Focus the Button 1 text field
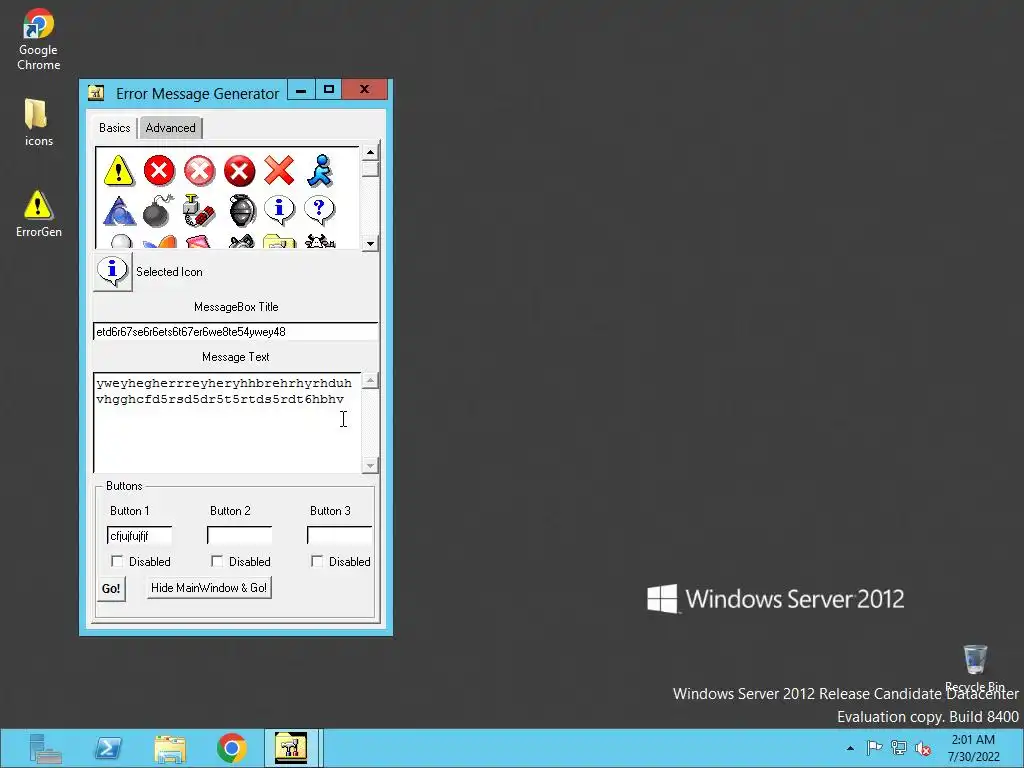 pos(139,536)
